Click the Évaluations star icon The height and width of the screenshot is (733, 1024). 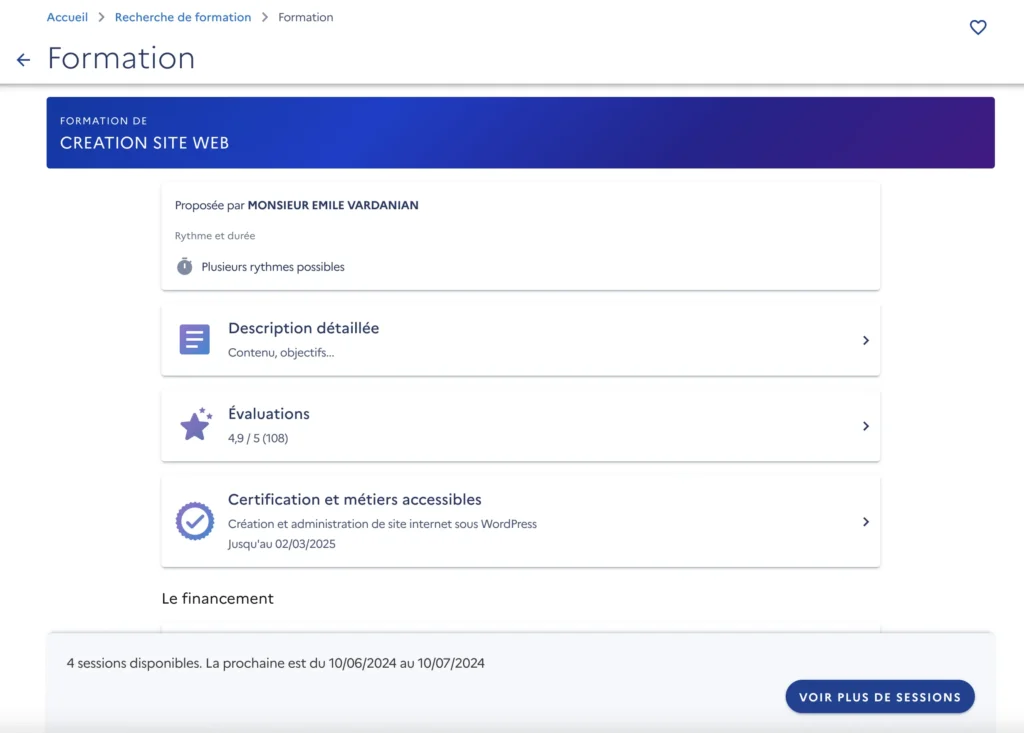(x=195, y=425)
